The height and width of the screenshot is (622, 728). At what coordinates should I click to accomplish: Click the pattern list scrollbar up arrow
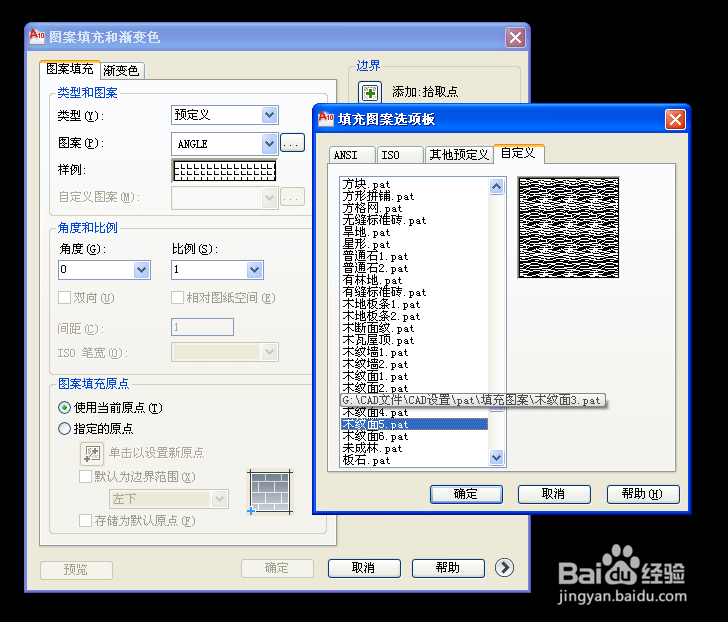click(x=496, y=187)
